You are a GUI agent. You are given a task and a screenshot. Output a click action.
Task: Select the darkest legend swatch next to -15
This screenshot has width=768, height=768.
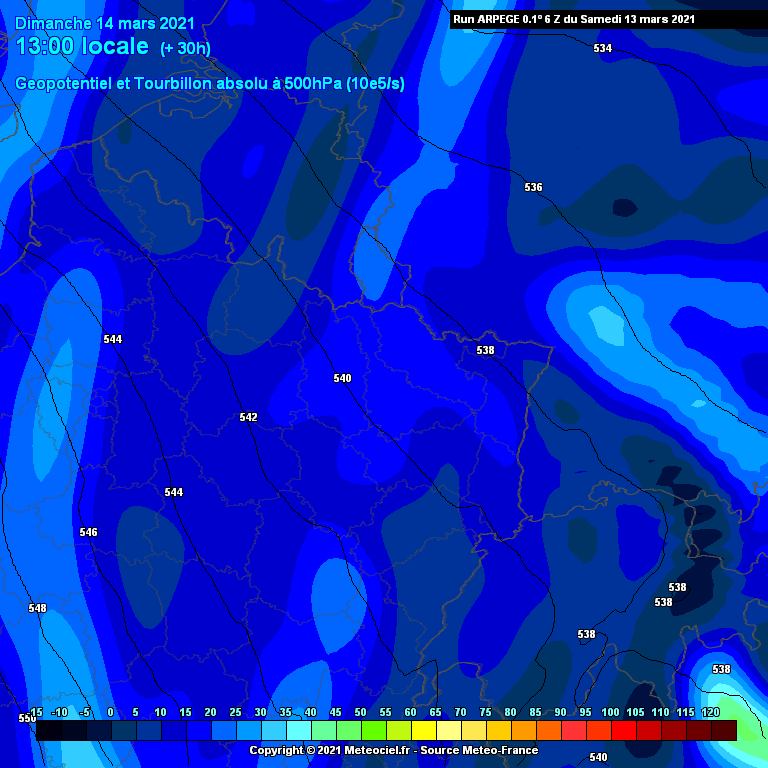tap(48, 731)
